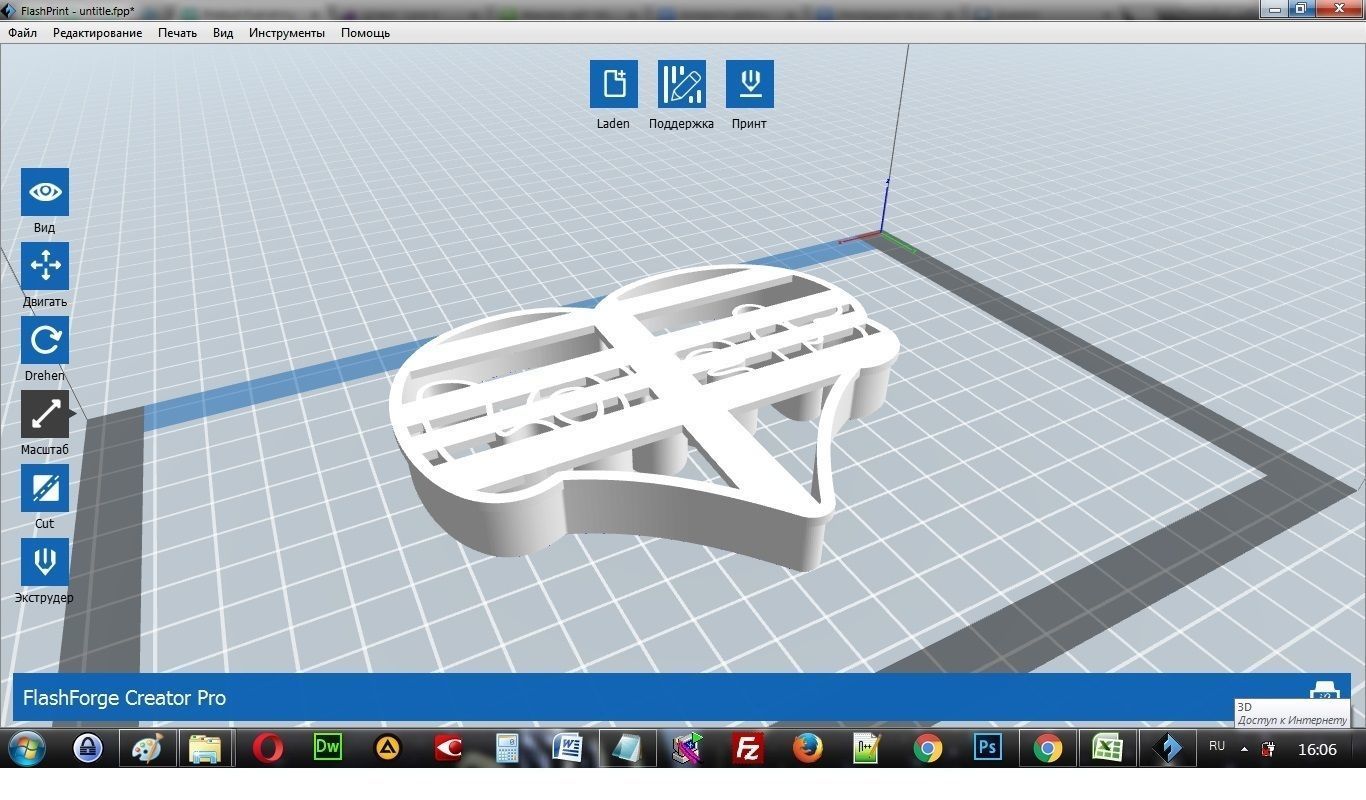Select the Drehen rotate tool
Viewport: 1366px width, 800px height.
coord(45,340)
